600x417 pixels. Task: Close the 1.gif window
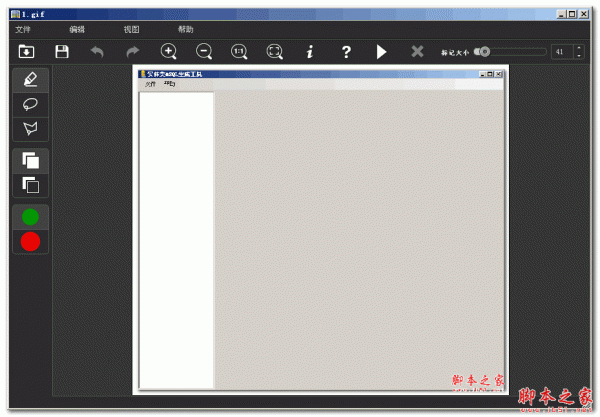pyautogui.click(x=583, y=14)
